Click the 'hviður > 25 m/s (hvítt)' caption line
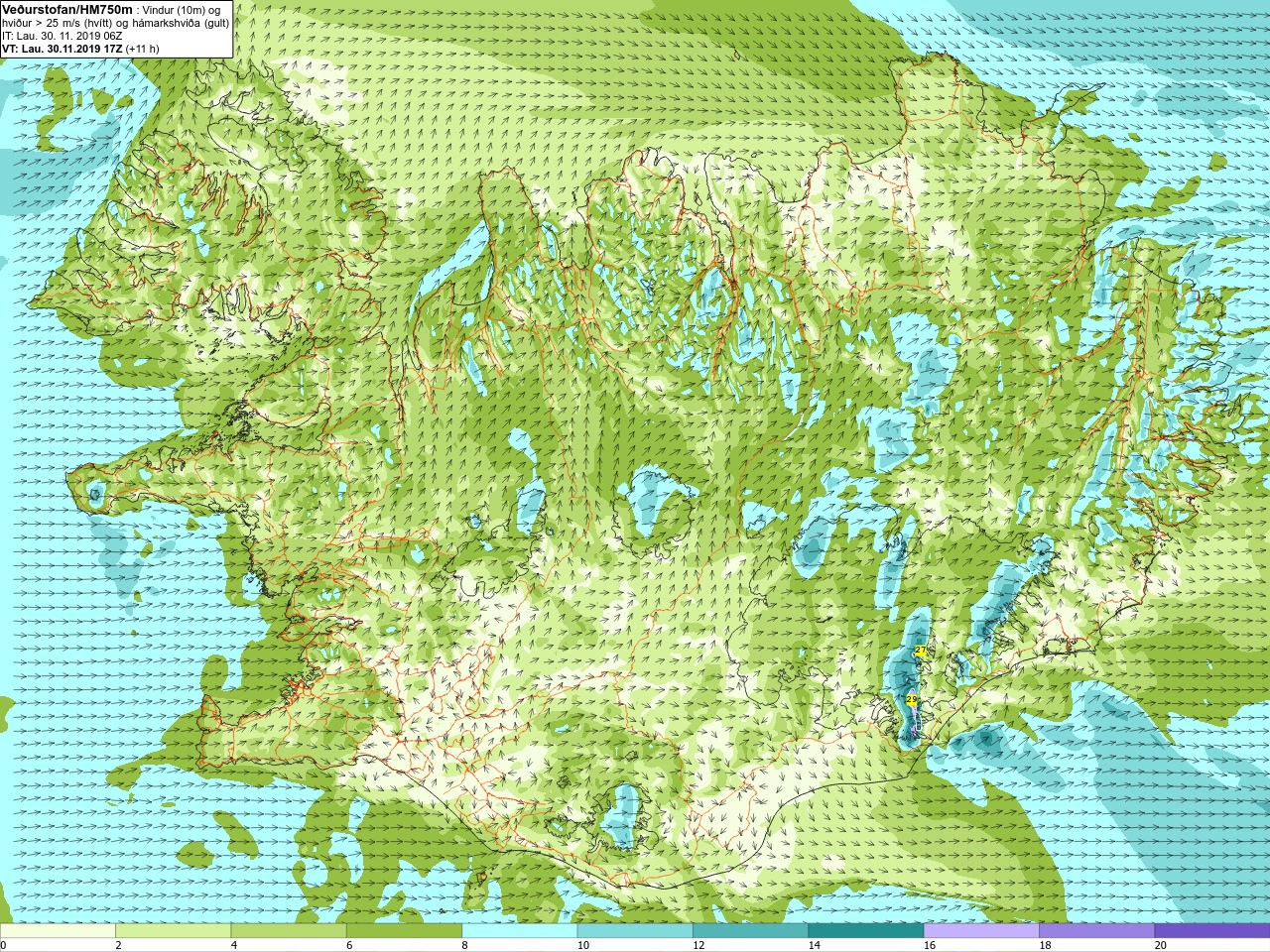Viewport: 1270px width, 952px height. point(59,23)
